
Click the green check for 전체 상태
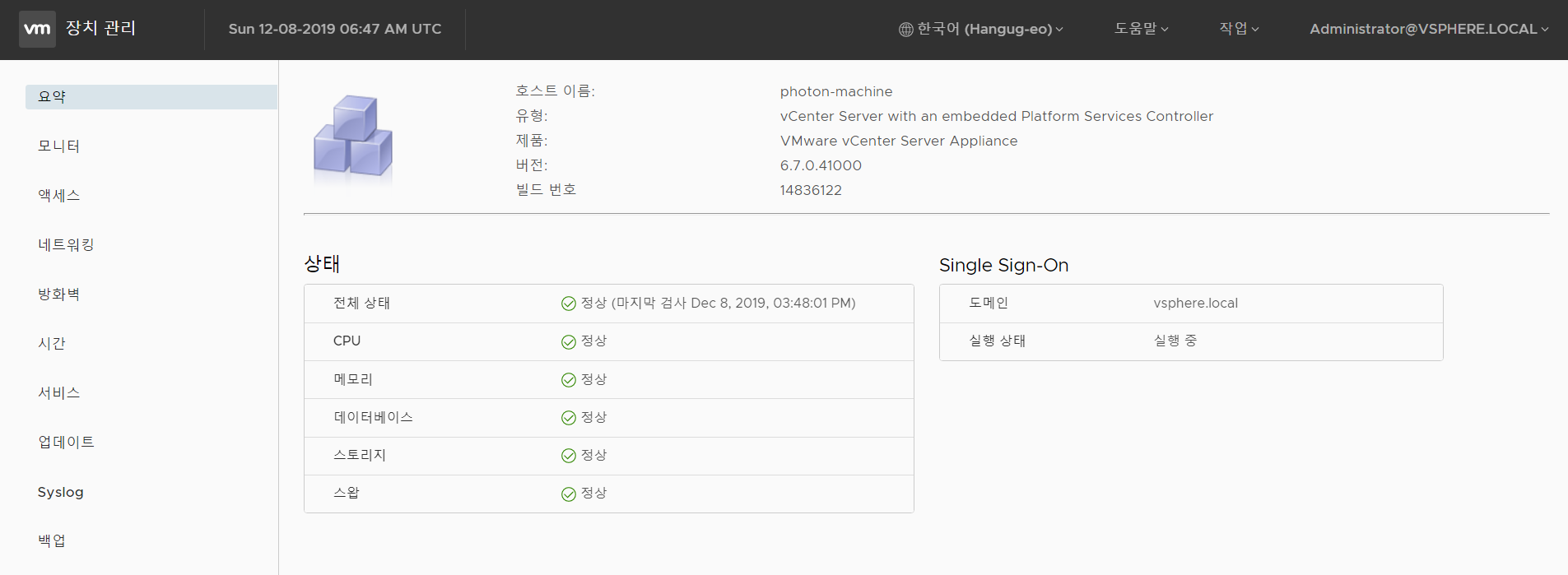tap(568, 304)
